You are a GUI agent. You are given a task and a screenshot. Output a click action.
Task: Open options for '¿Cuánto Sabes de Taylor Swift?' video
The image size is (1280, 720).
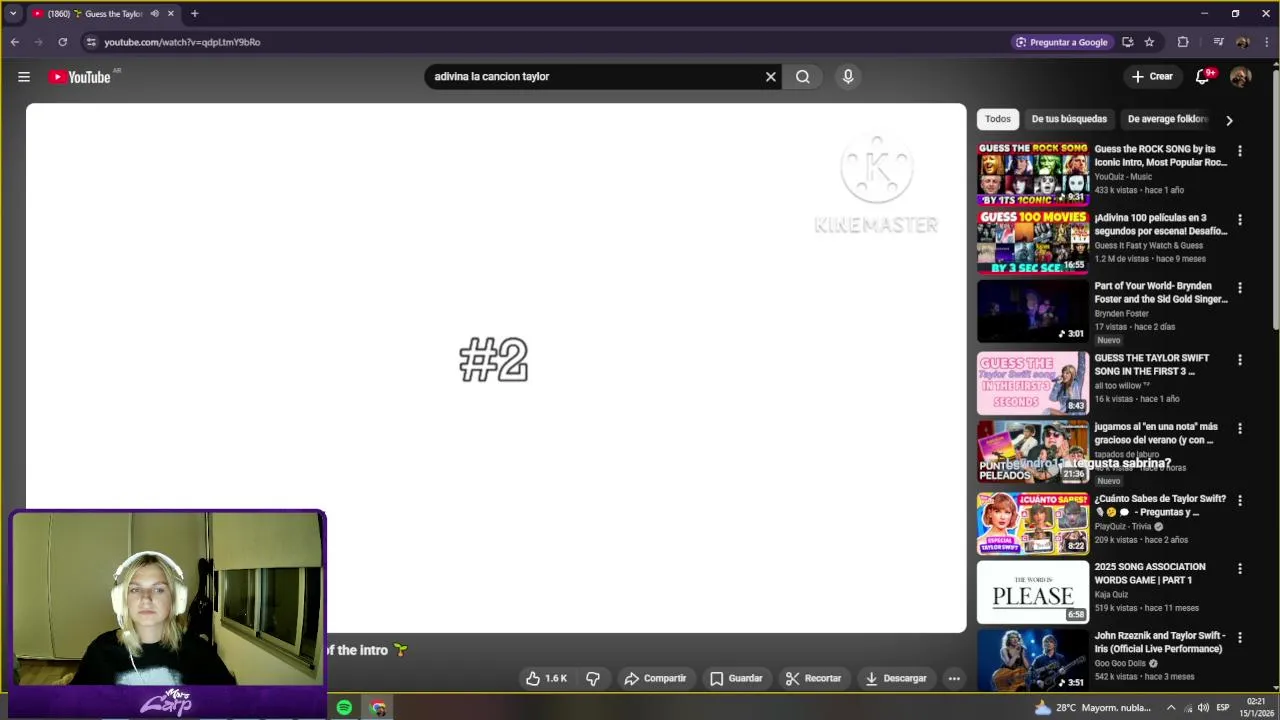point(1240,500)
